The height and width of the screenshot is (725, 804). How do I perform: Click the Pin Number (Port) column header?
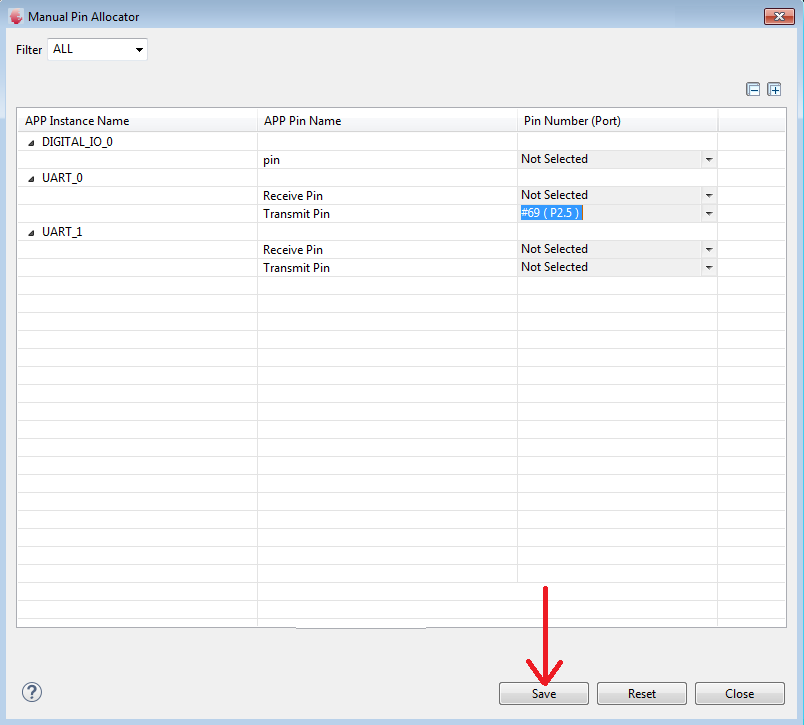[x=617, y=121]
